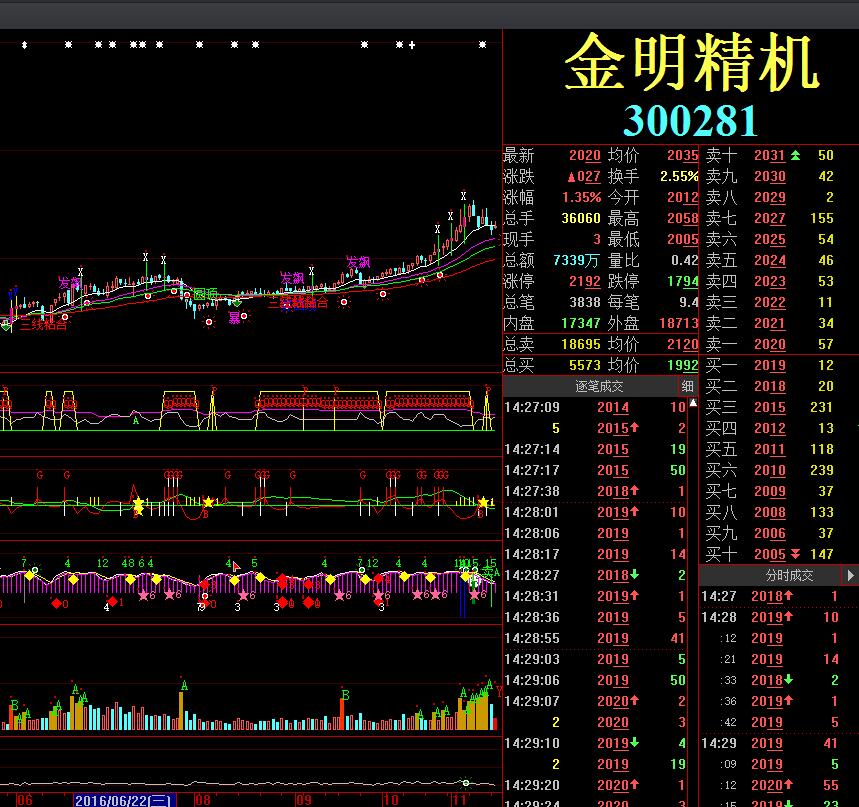Select the 买七 bid row at 2009
This screenshot has height=807, width=859.
(779, 491)
